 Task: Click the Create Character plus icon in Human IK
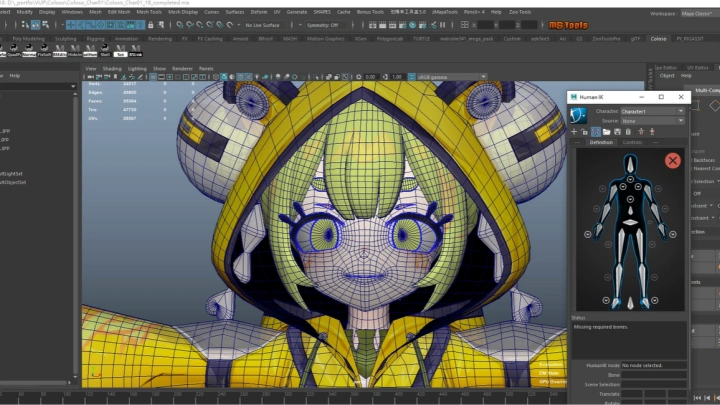574,132
